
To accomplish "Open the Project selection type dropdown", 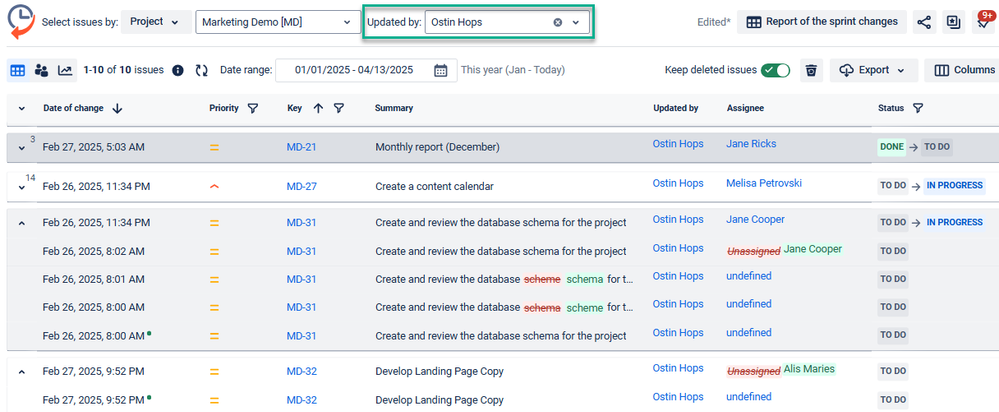I will click(155, 22).
